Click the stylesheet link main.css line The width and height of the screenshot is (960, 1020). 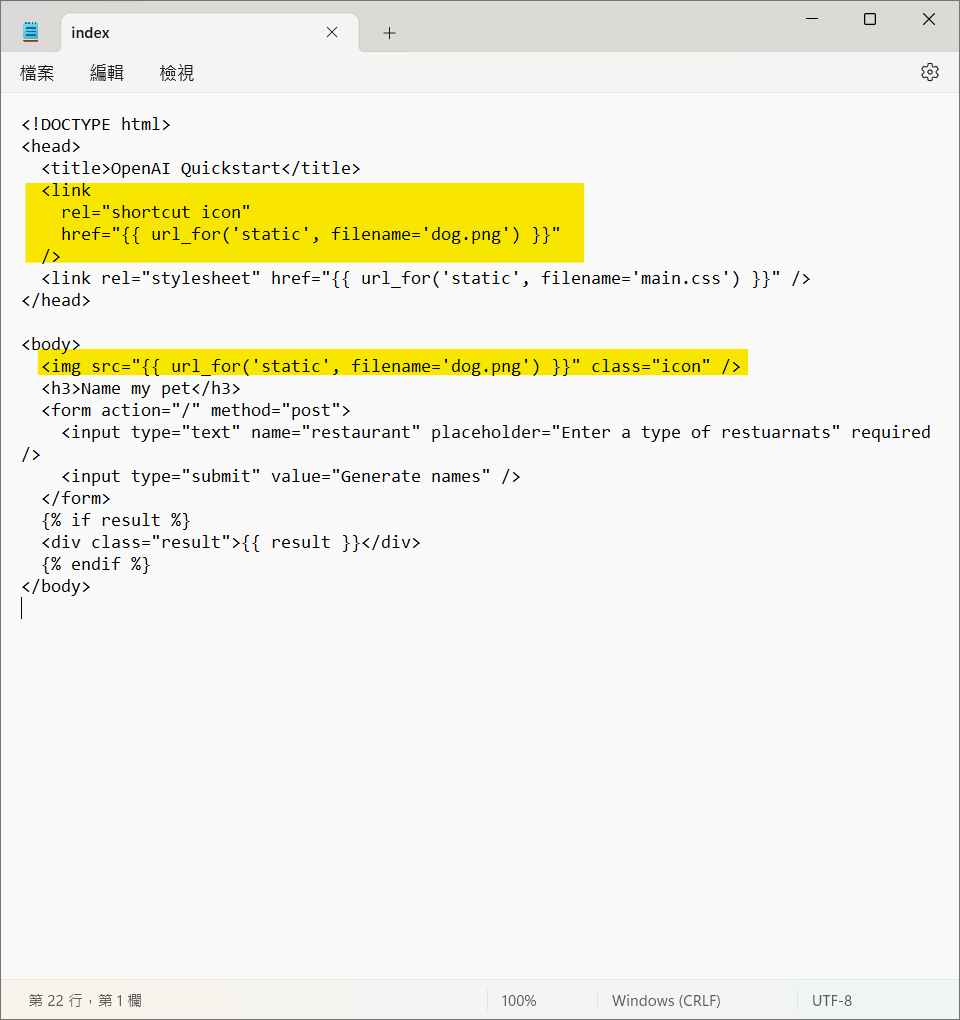425,278
